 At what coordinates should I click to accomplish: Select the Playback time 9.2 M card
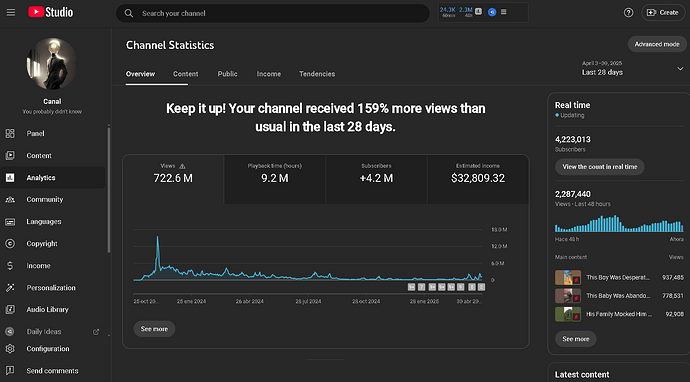pyautogui.click(x=275, y=179)
